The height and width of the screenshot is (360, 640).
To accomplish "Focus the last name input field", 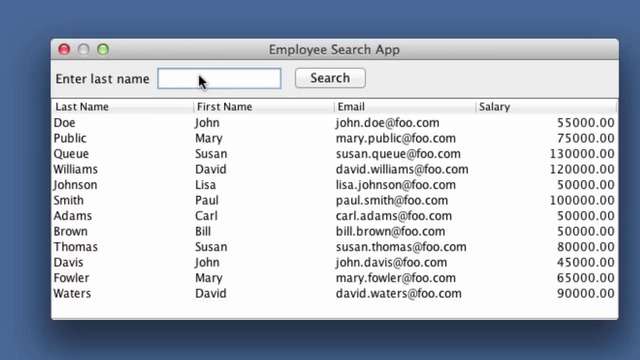I will 219,78.
